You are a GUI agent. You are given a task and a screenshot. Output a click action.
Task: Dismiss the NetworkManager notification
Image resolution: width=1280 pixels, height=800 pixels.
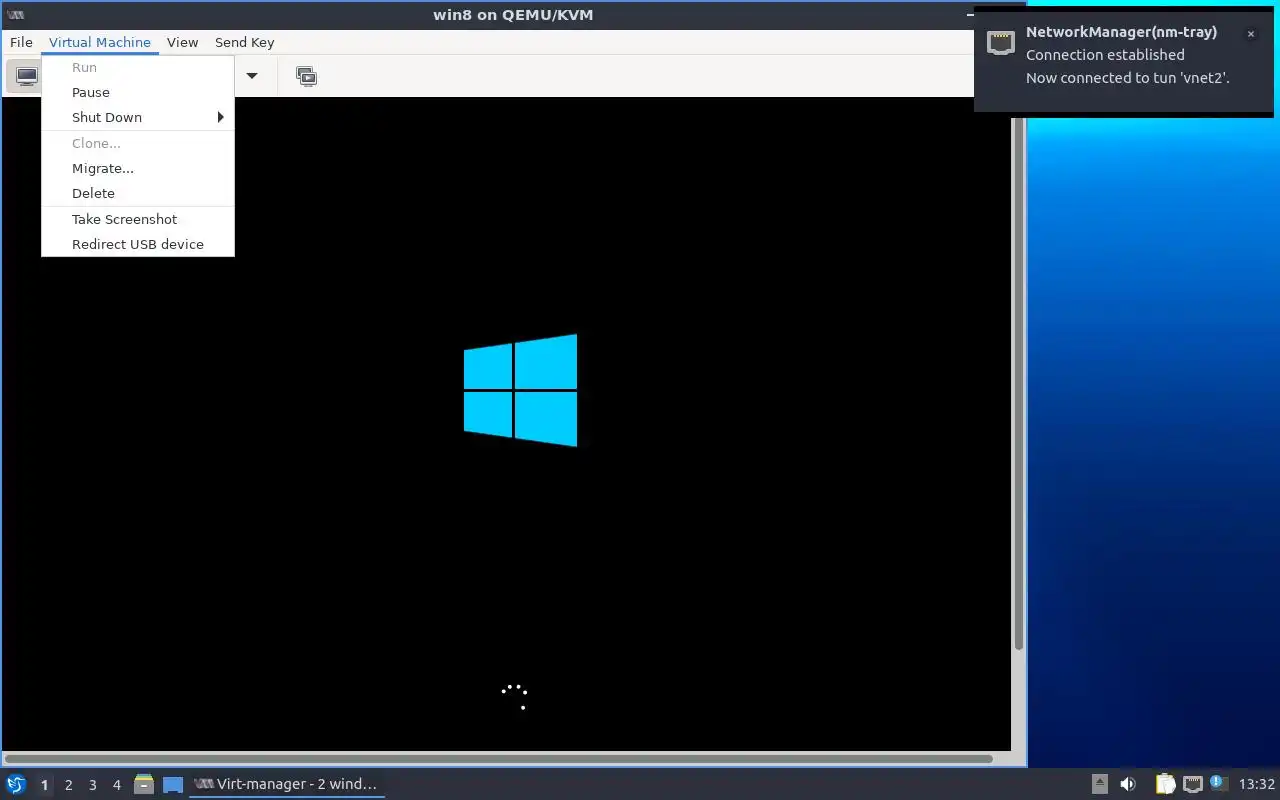pyautogui.click(x=1250, y=34)
